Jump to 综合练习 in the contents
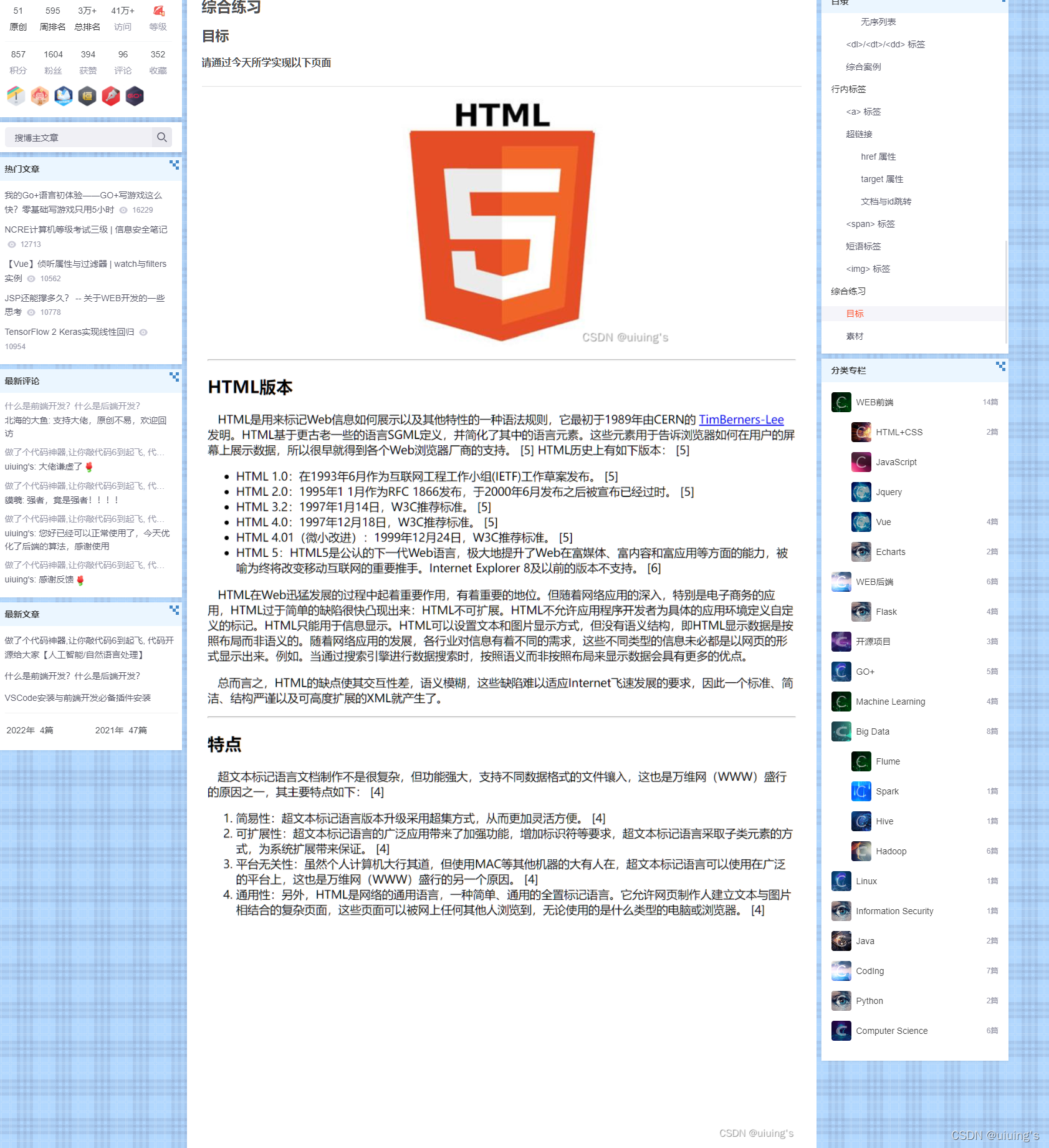This screenshot has width=1049, height=1148. [x=848, y=291]
